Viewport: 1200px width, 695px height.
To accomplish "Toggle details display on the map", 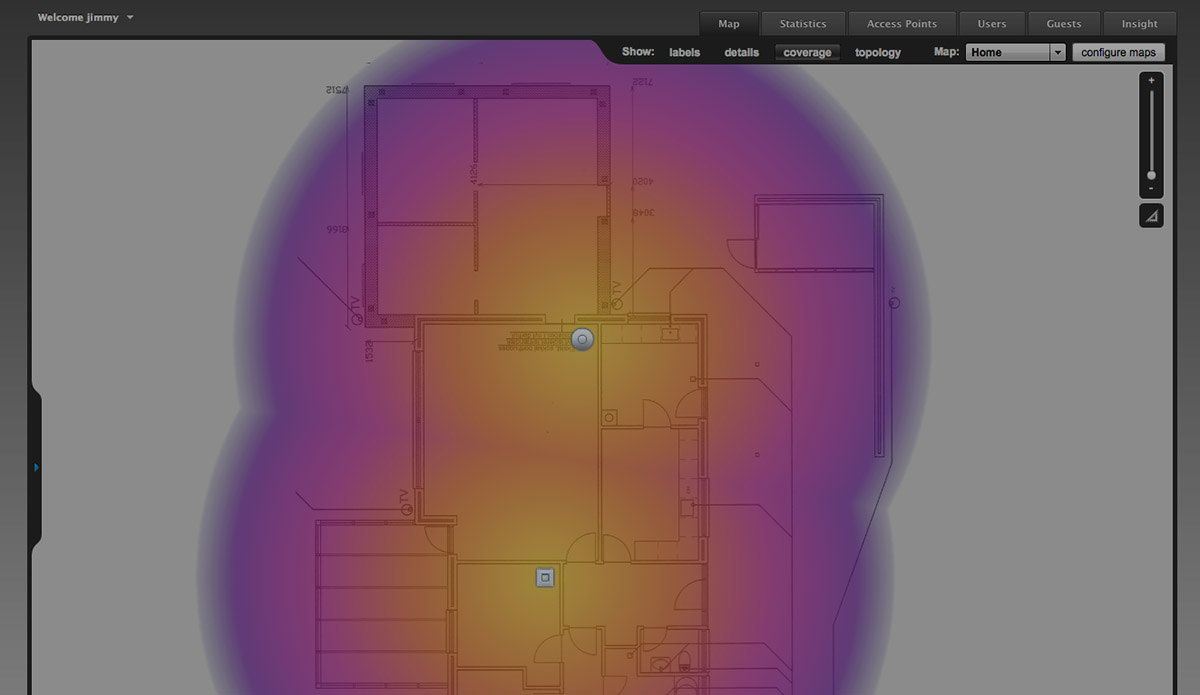I will point(742,52).
